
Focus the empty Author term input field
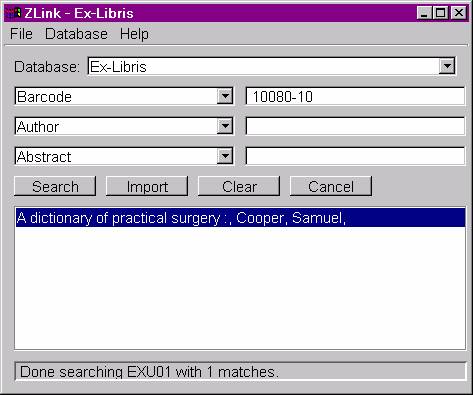tap(355, 126)
